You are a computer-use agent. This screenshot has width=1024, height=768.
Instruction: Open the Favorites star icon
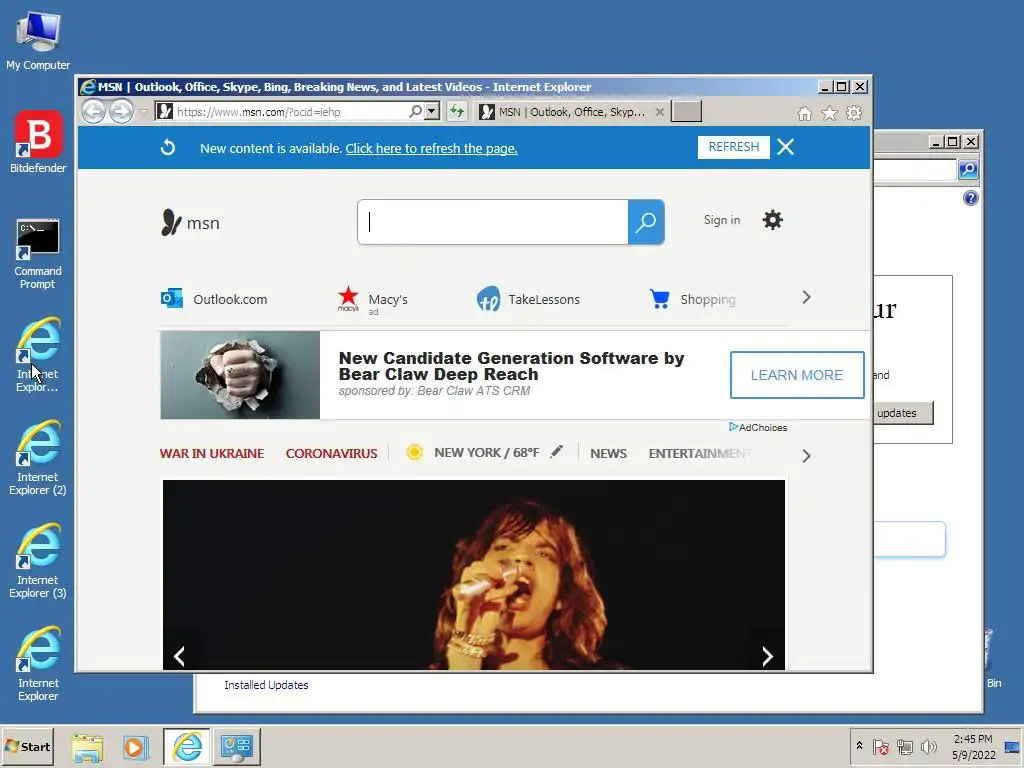pyautogui.click(x=829, y=114)
